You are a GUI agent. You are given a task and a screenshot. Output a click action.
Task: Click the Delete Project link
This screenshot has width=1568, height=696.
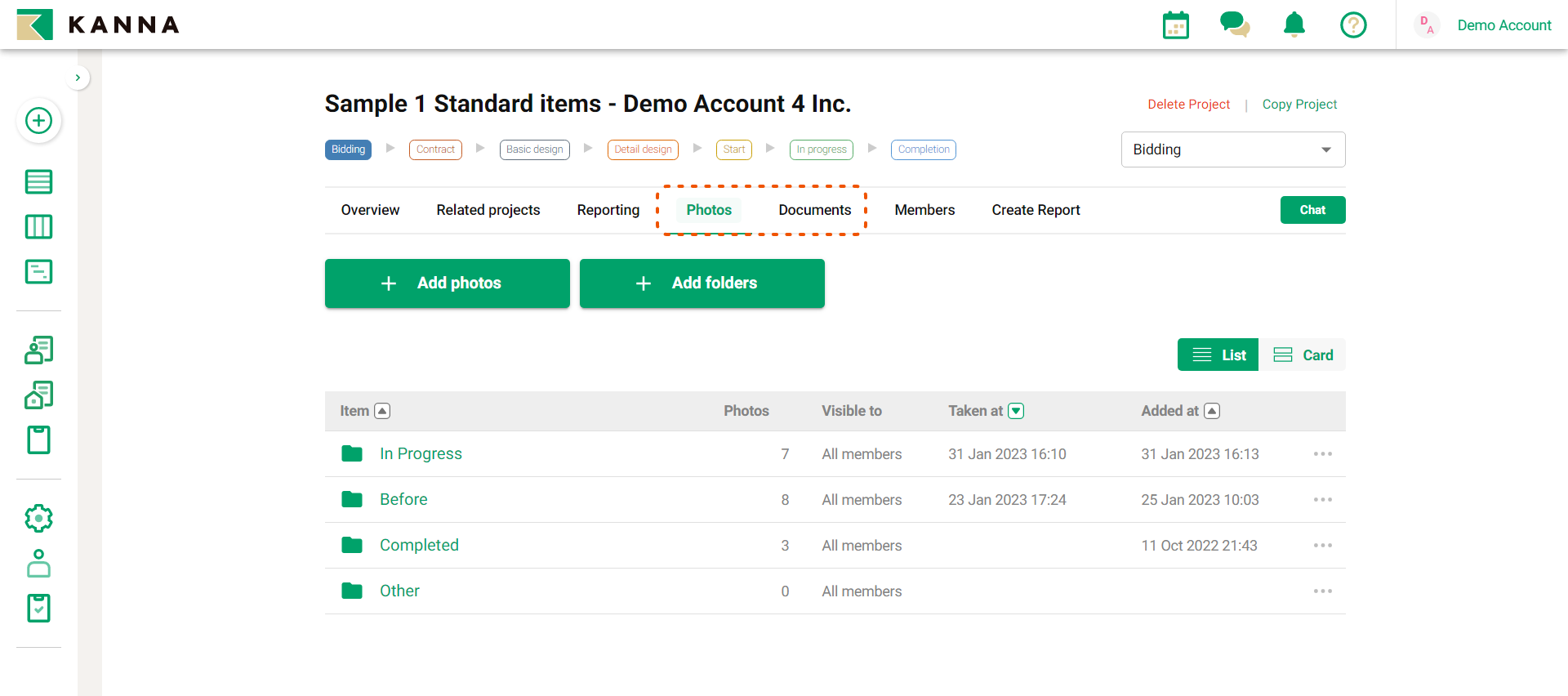click(x=1188, y=105)
